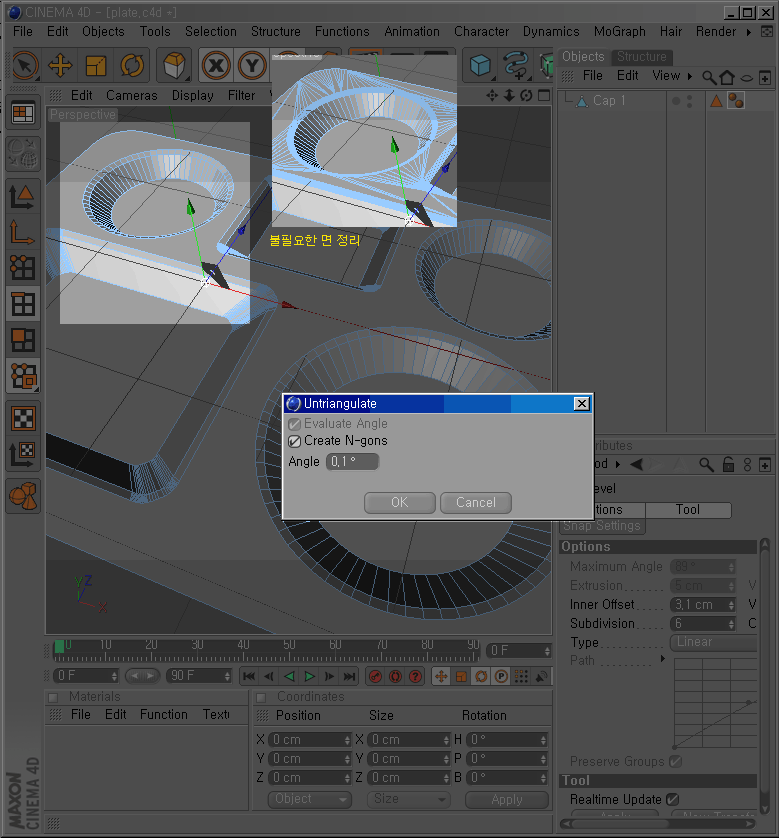Switch to Texture Axis mode
Image resolution: width=779 pixels, height=838 pixels.
[x=23, y=454]
